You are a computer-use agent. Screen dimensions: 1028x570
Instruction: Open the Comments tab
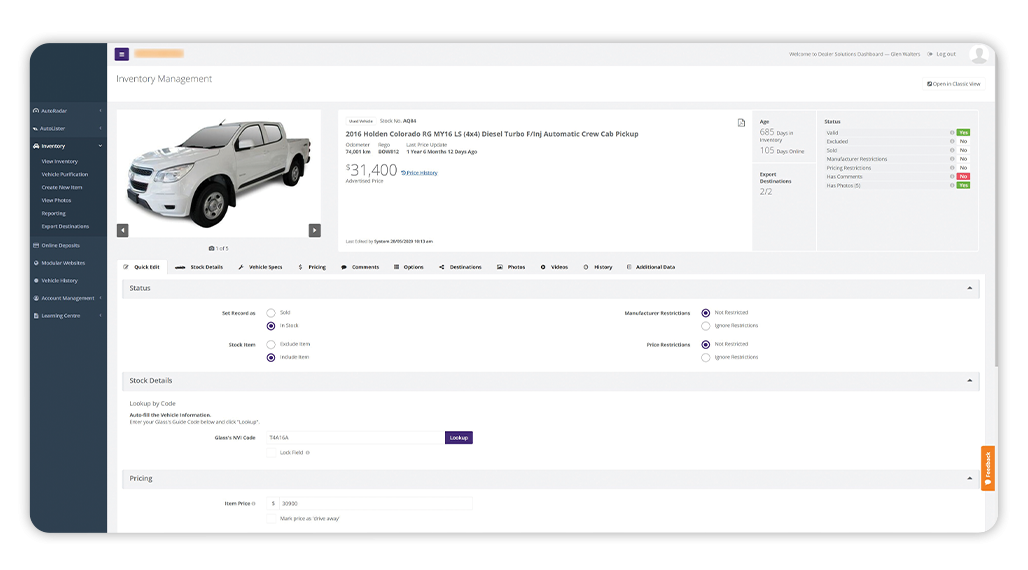point(360,267)
